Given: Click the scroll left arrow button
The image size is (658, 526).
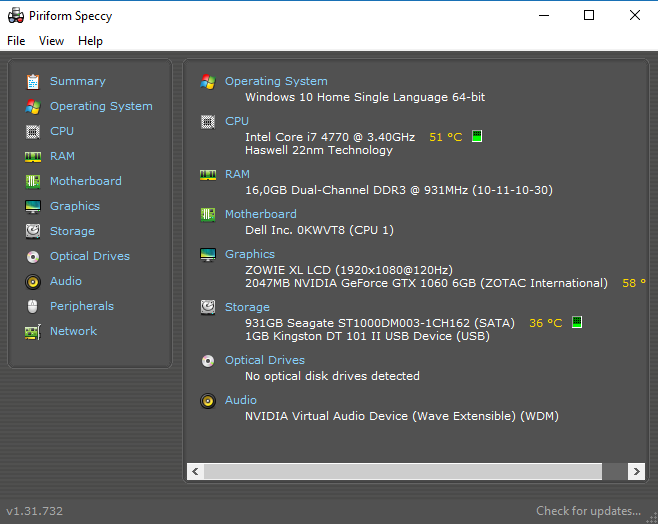Looking at the screenshot, I should [195, 471].
